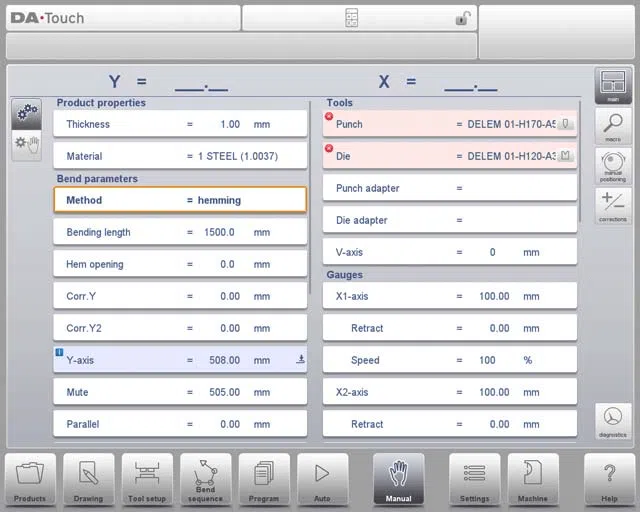Image resolution: width=640 pixels, height=512 pixels.
Task: Edit the Bending length value 1500.0
Action: click(180, 232)
